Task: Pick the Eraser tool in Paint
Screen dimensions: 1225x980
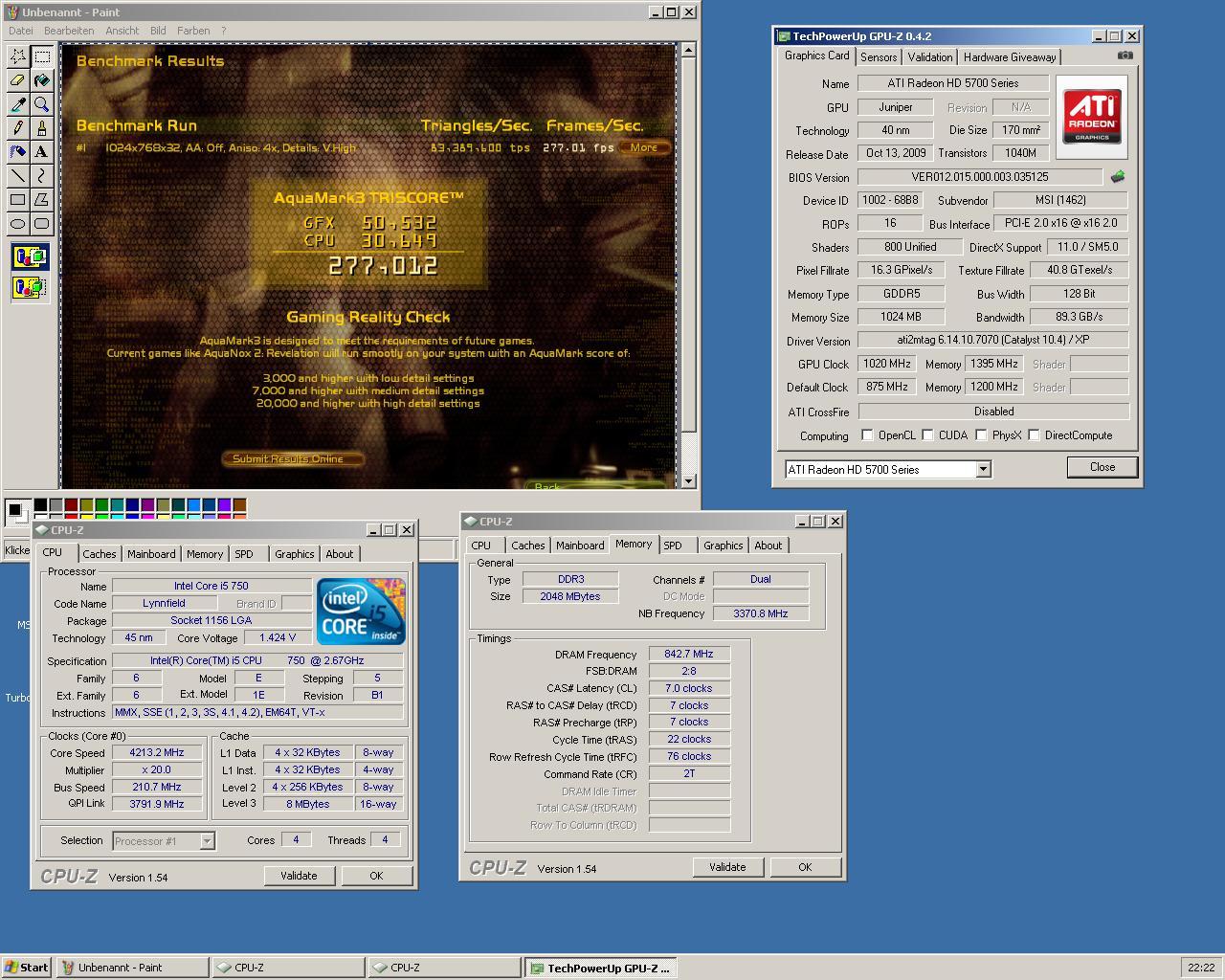Action: point(17,80)
